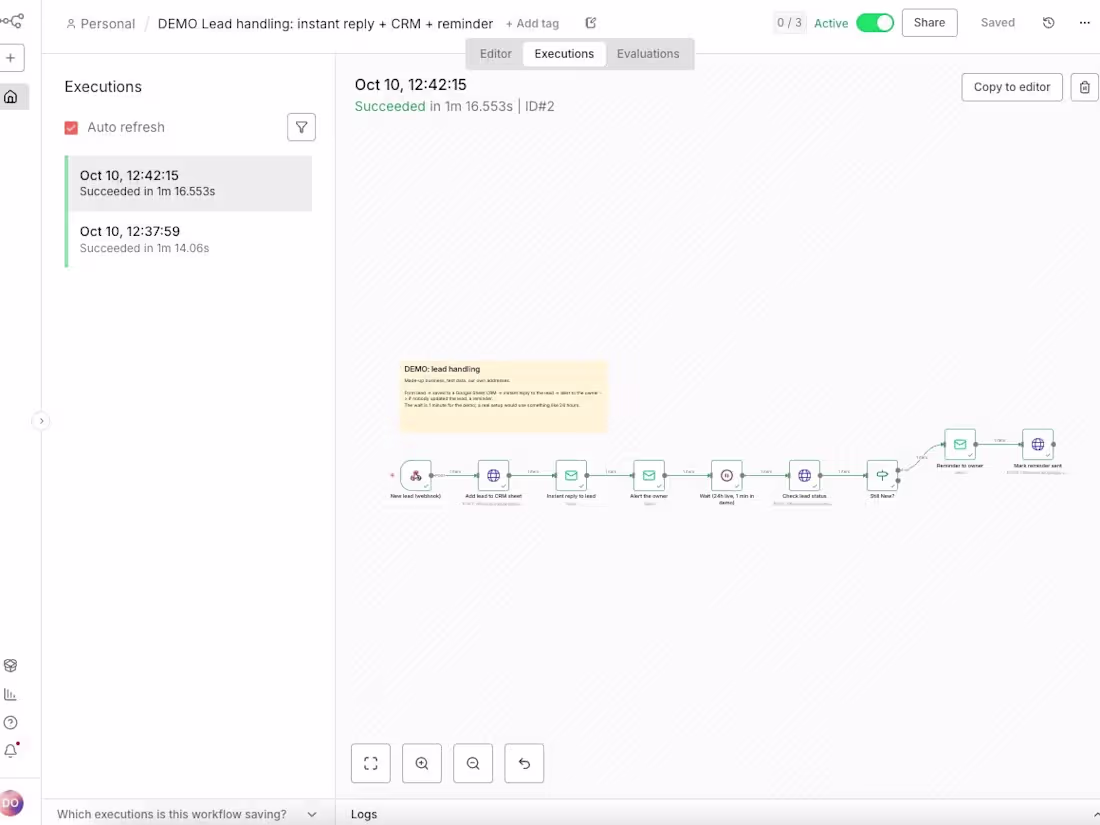Open the Insights chart sidebar icon

[11, 695]
